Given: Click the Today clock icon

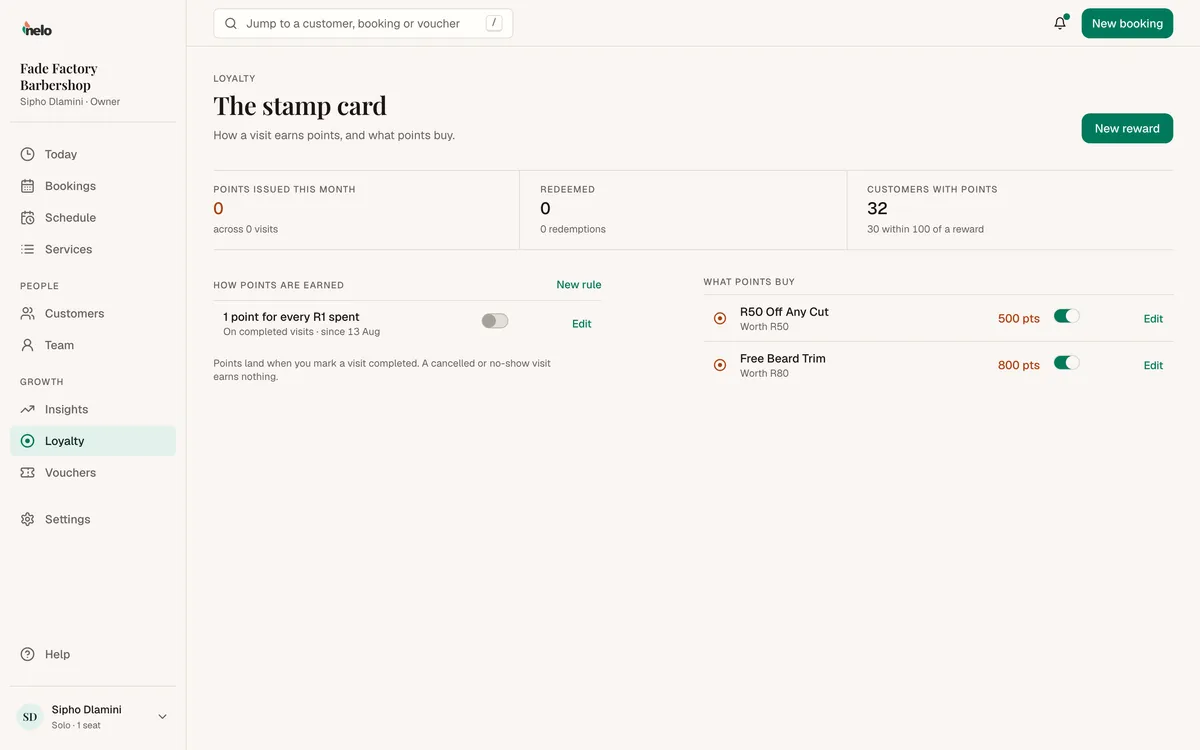Looking at the screenshot, I should 27,154.
